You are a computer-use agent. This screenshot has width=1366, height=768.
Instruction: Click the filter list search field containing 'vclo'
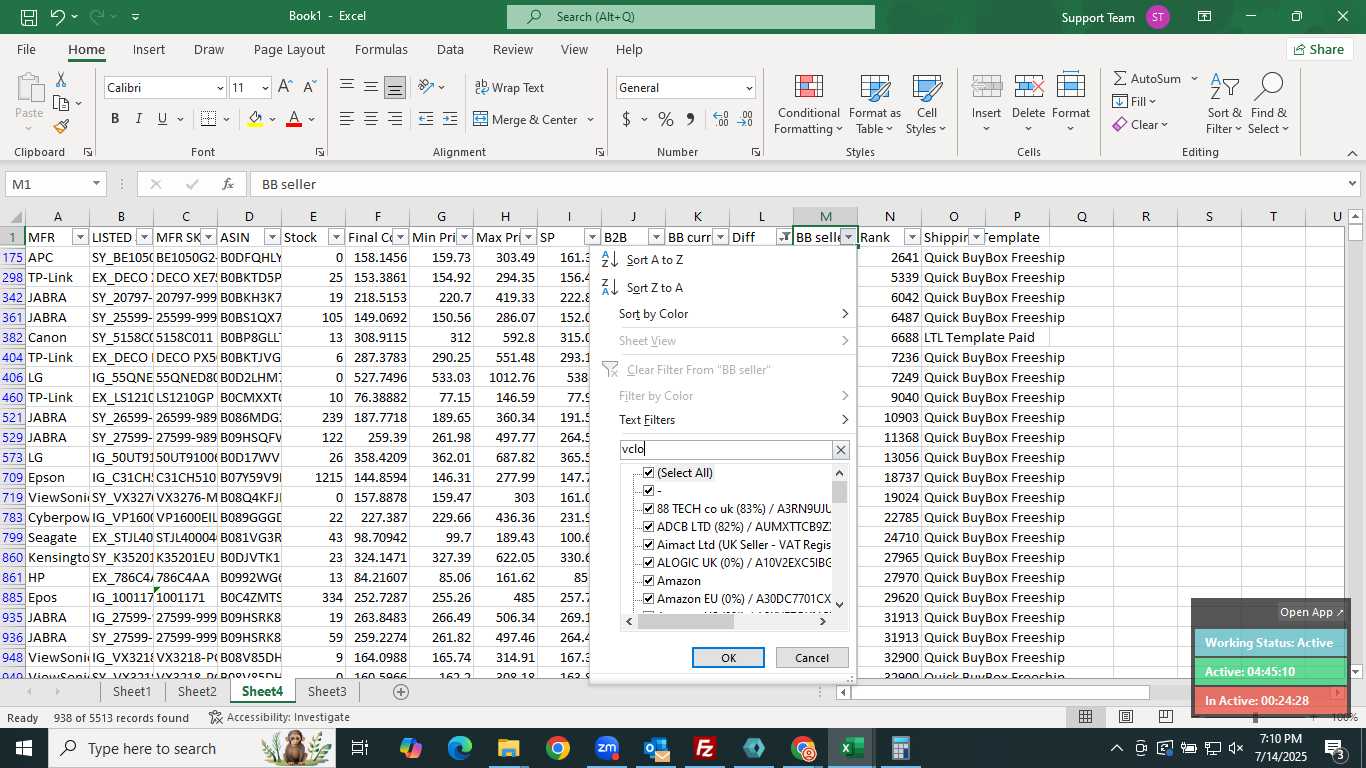(726, 450)
